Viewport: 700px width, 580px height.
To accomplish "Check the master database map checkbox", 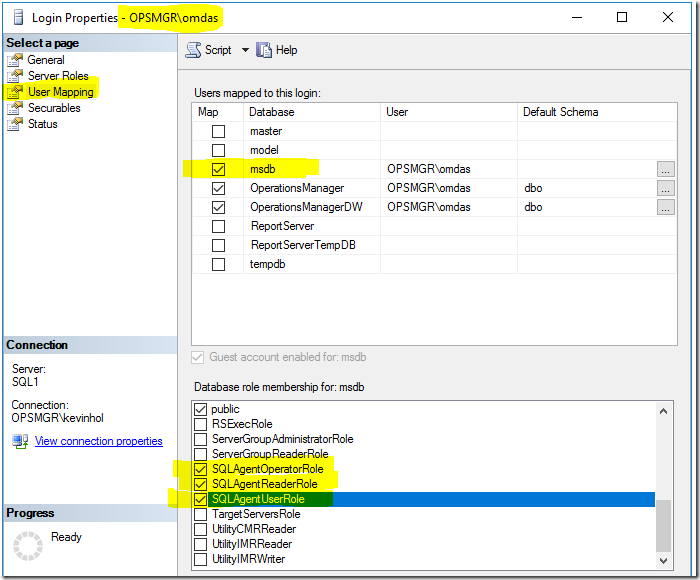I will click(218, 131).
